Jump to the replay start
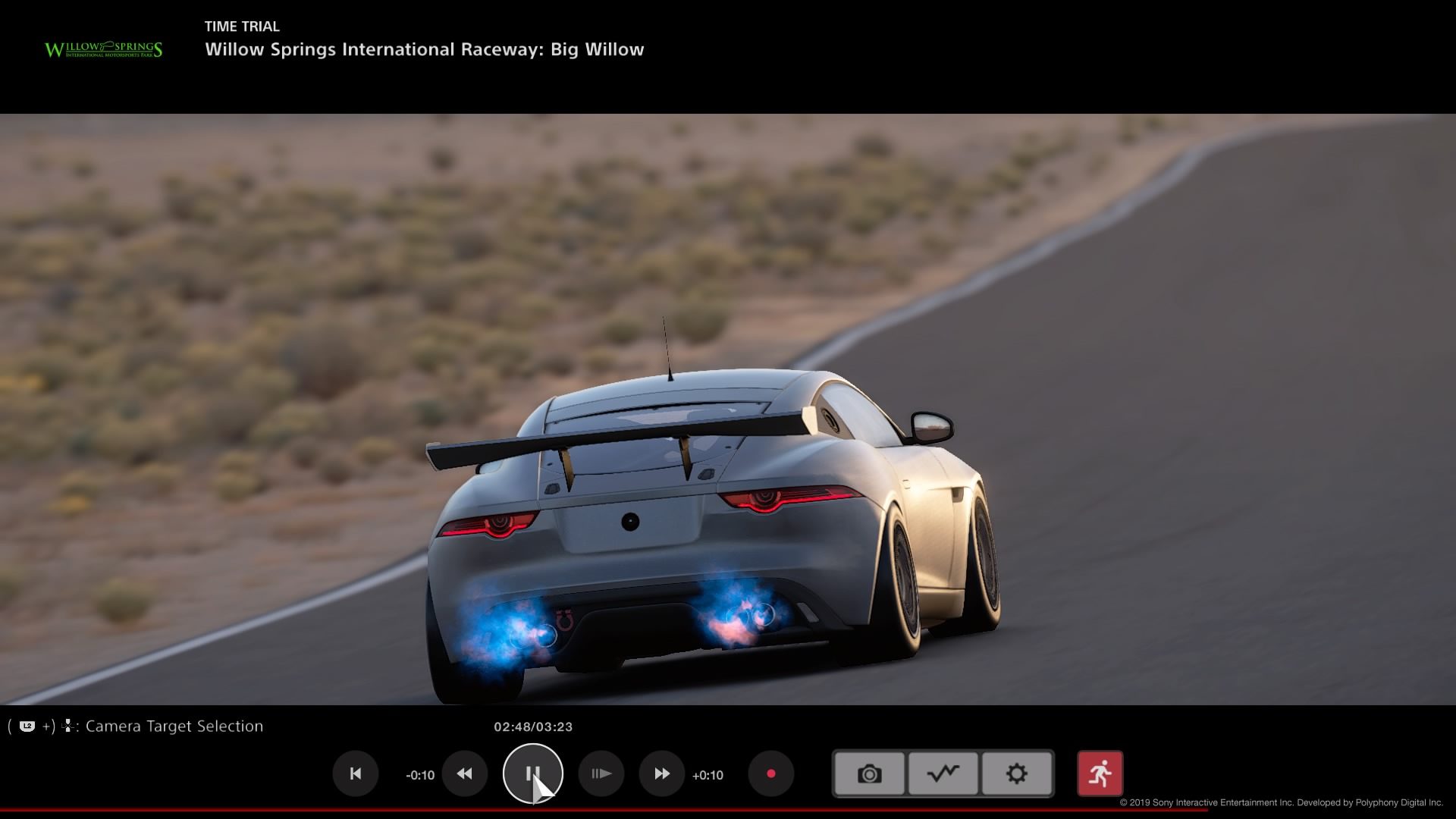The image size is (1456, 819). click(355, 773)
